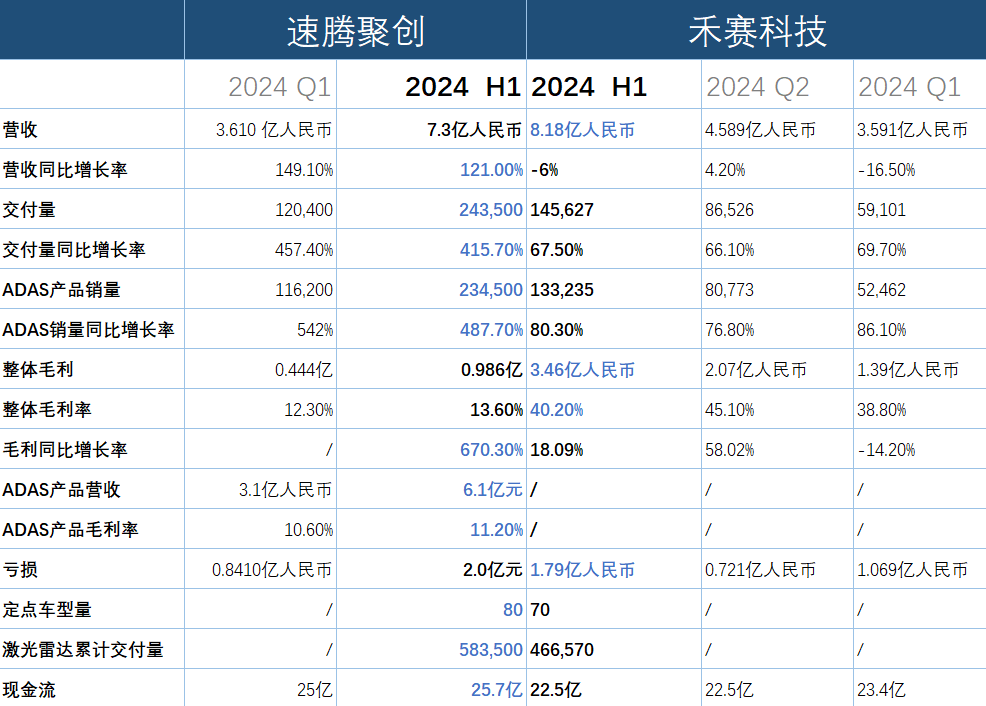
Task: Click the 13.60% margin cell
Action: point(431,409)
